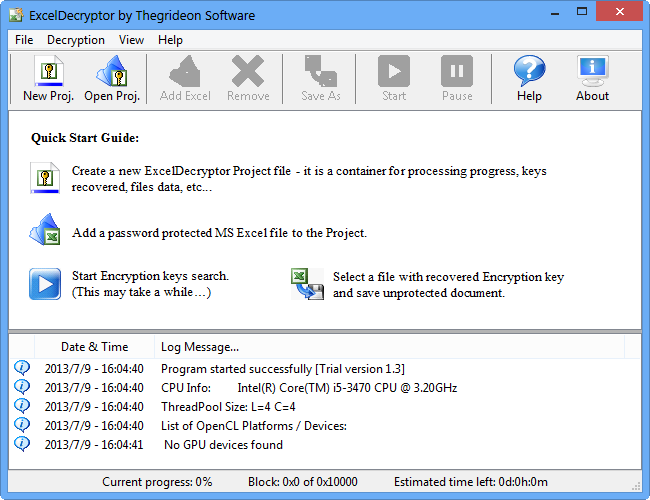The width and height of the screenshot is (650, 500).
Task: Select log row 'Program started successfully [Trial version 1.3]'
Action: pyautogui.click(x=325, y=369)
